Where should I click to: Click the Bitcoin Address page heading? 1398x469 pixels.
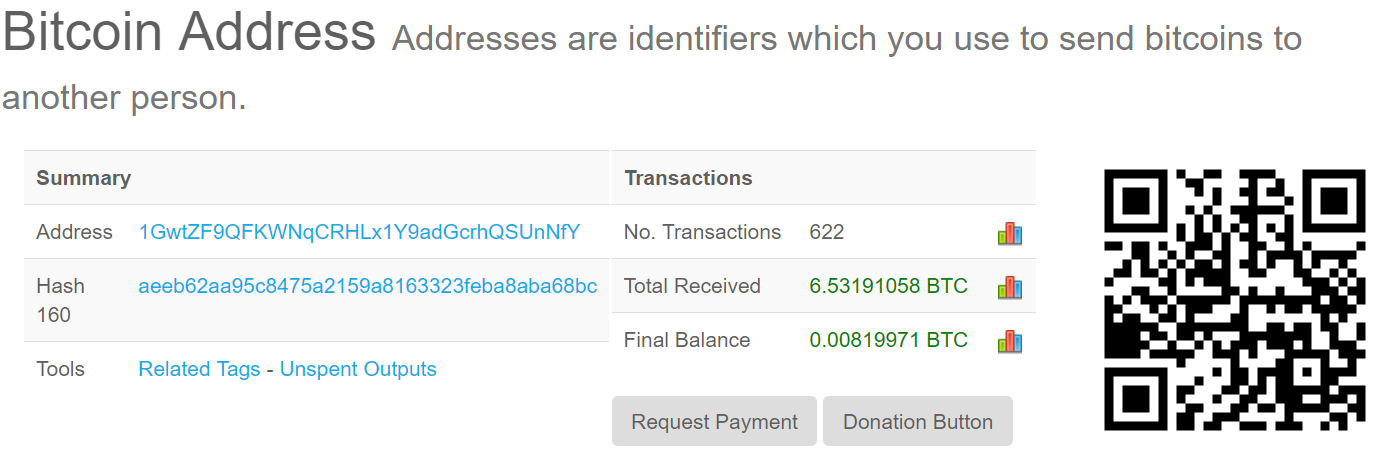189,33
